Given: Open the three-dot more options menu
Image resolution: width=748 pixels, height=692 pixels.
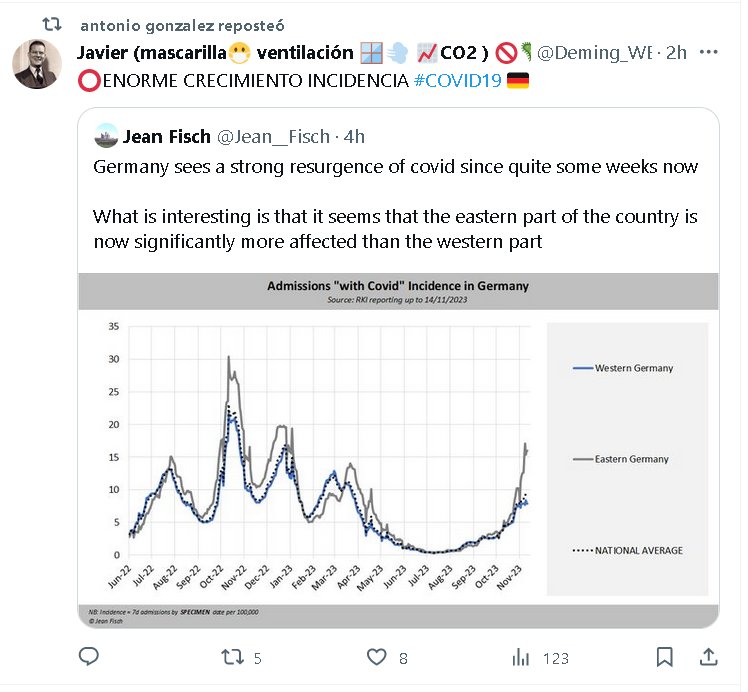Looking at the screenshot, I should (709, 52).
